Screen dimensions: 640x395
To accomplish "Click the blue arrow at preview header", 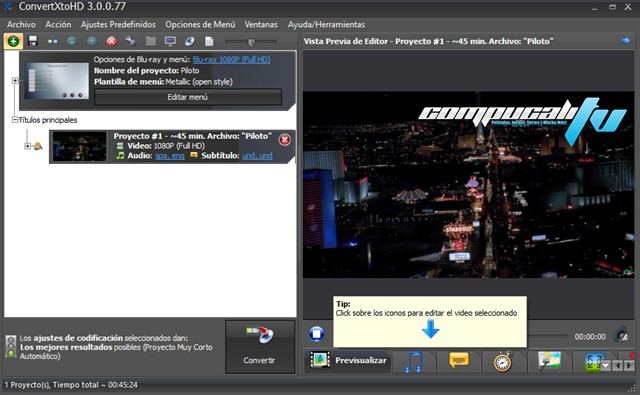I will 625,40.
